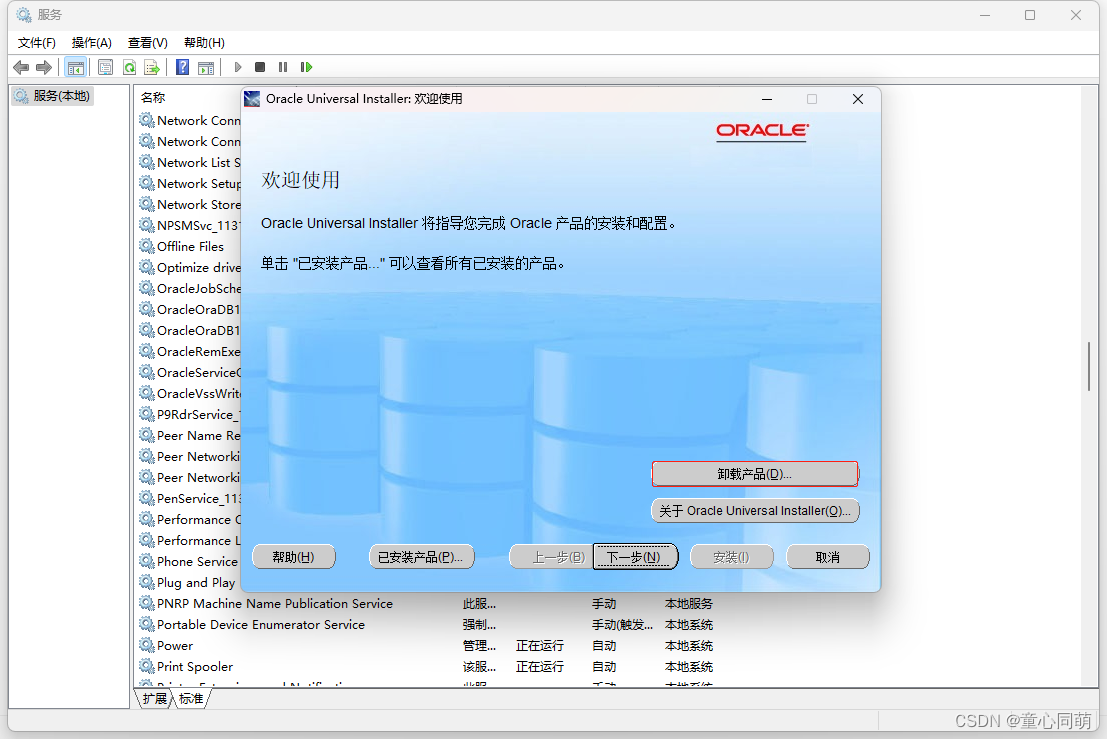1107x739 pixels.
Task: Switch to the 标准 tab
Action: tap(191, 699)
